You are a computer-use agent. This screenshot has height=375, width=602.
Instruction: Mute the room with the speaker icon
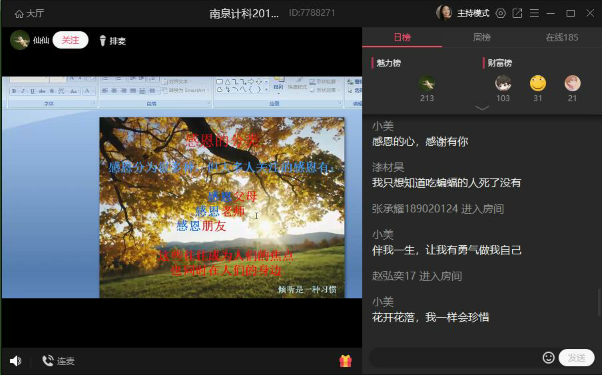click(x=15, y=361)
